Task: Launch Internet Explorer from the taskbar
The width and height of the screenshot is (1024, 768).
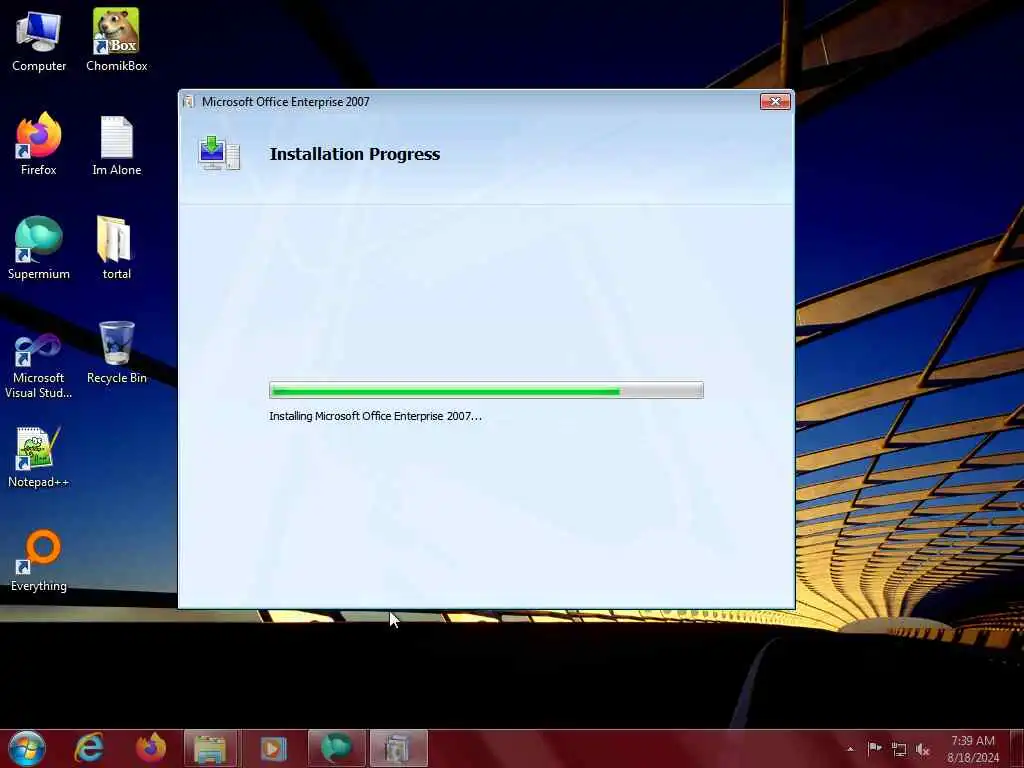Action: 89,748
